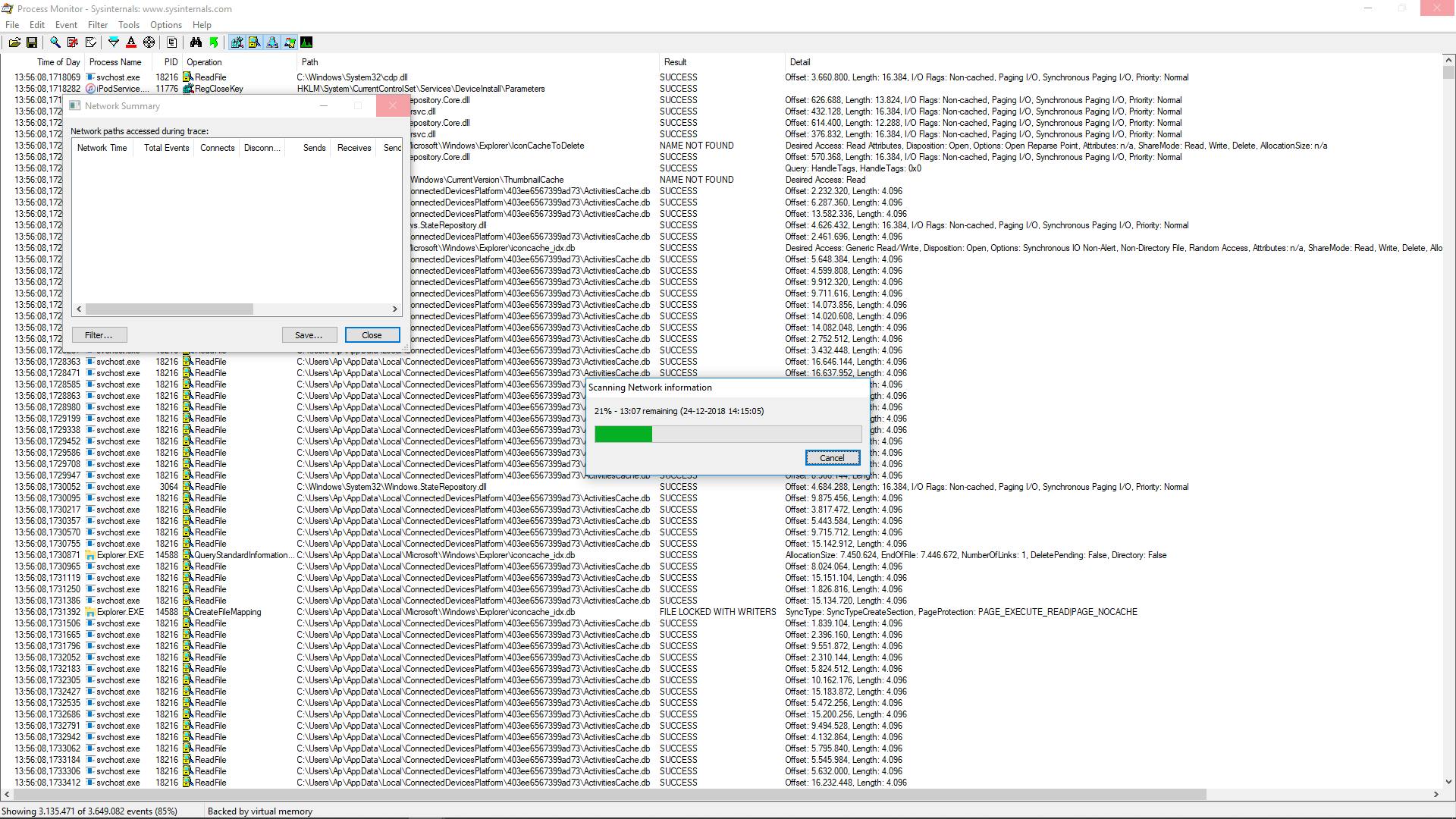Click the crosshair target window icon
The height and width of the screenshot is (819, 1456).
149,43
